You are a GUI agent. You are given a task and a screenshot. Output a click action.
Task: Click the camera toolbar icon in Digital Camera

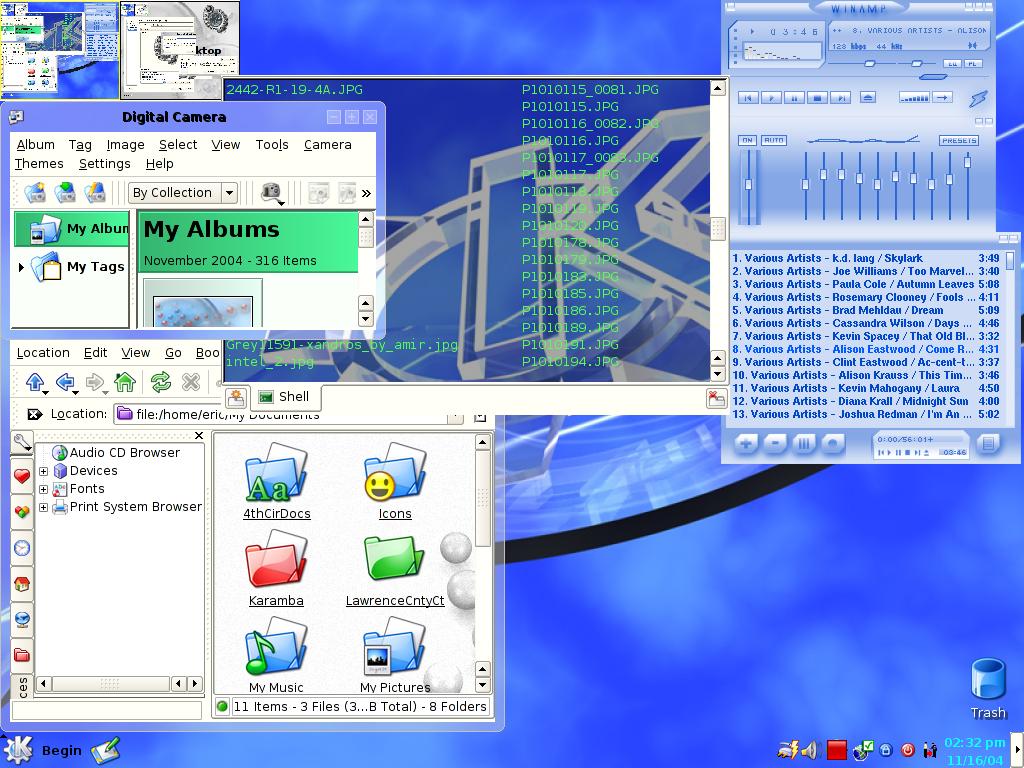(271, 193)
